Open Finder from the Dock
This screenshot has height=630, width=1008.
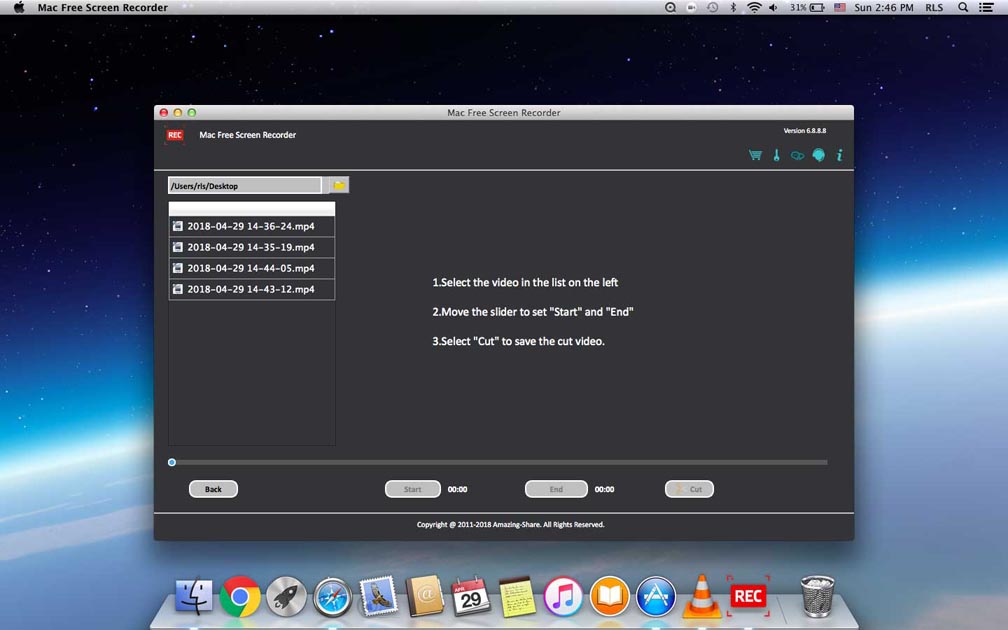click(194, 597)
